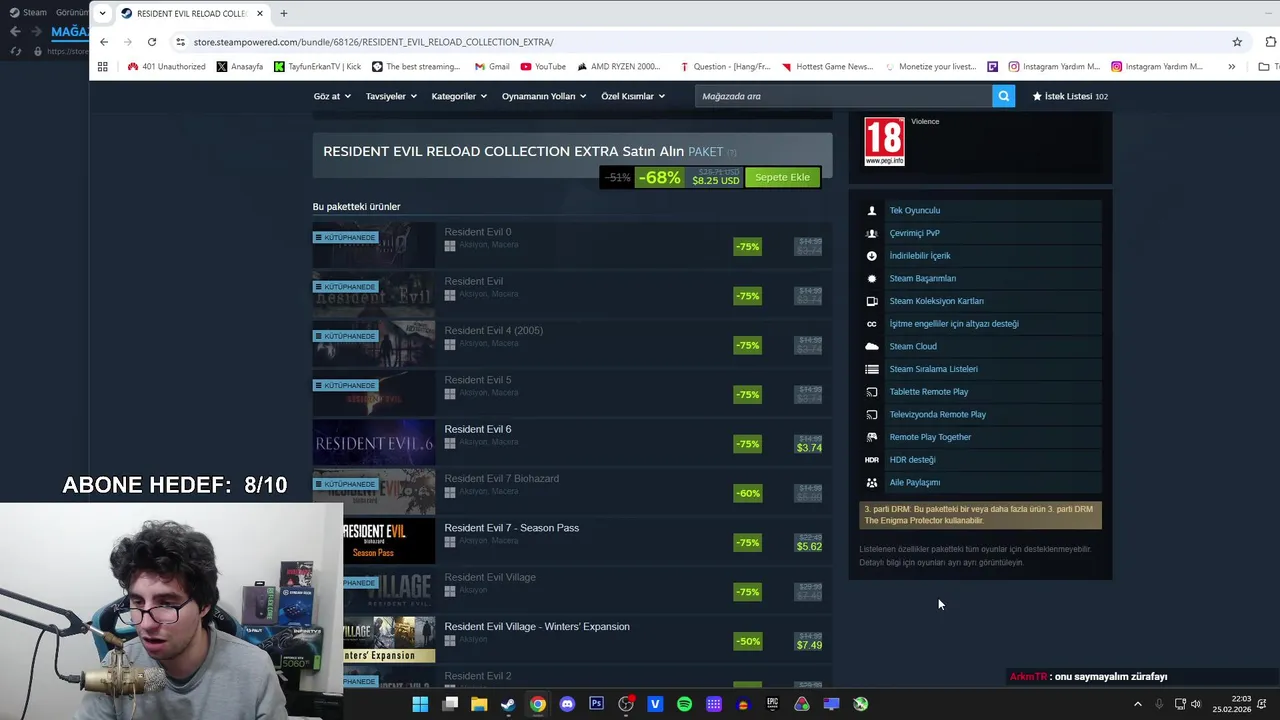The height and width of the screenshot is (720, 1280).
Task: Click the $7.49 Winters' Expansion price
Action: click(x=809, y=645)
